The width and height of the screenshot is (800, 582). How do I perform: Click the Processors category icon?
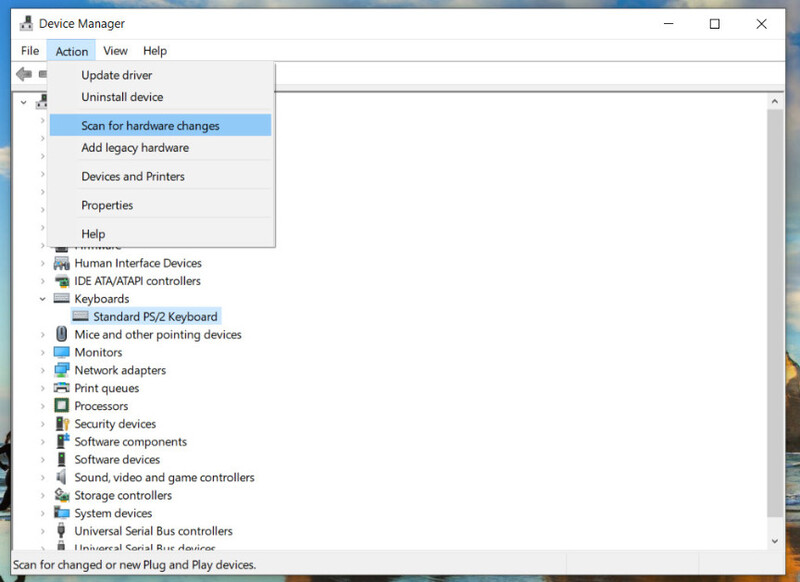(x=62, y=406)
